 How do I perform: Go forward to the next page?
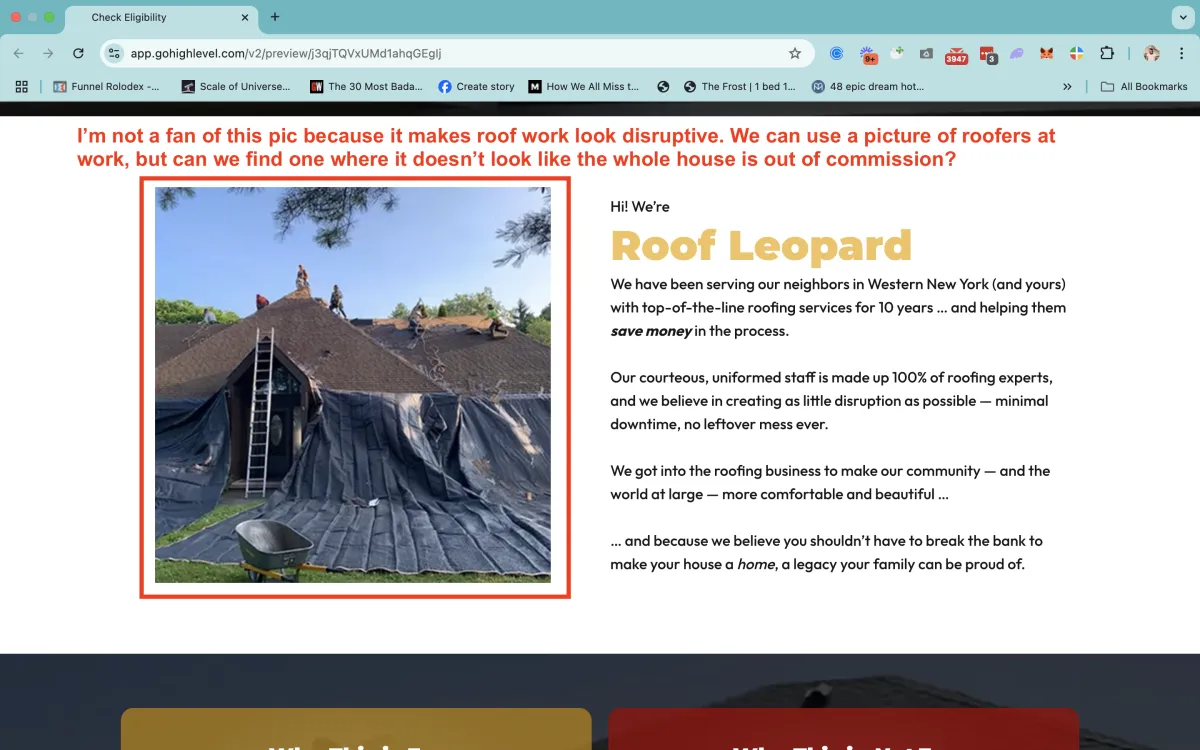(x=48, y=53)
